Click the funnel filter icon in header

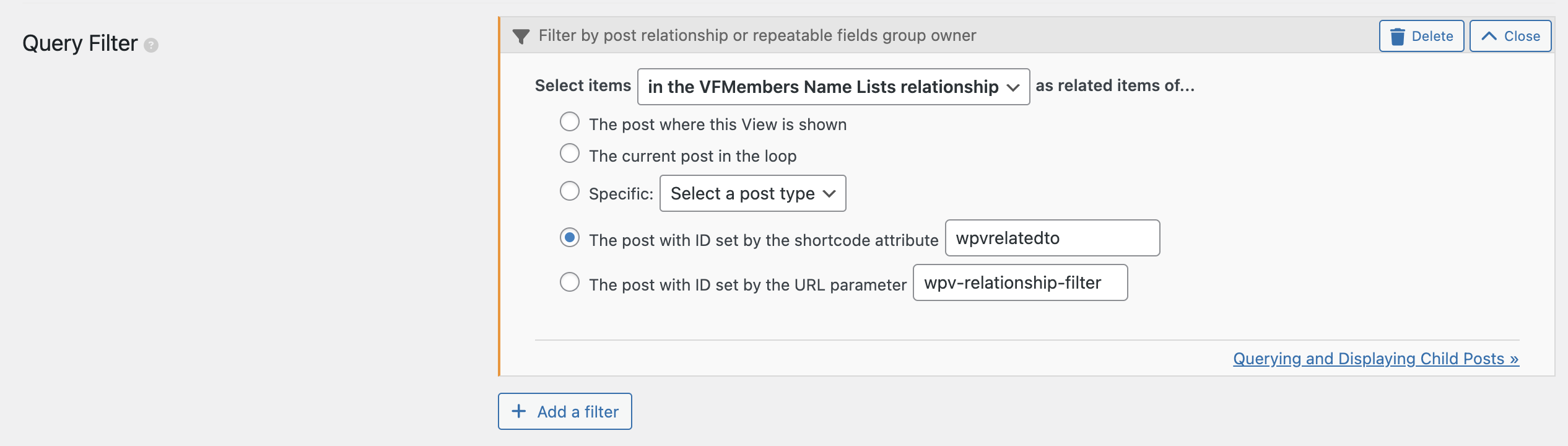[x=521, y=37]
